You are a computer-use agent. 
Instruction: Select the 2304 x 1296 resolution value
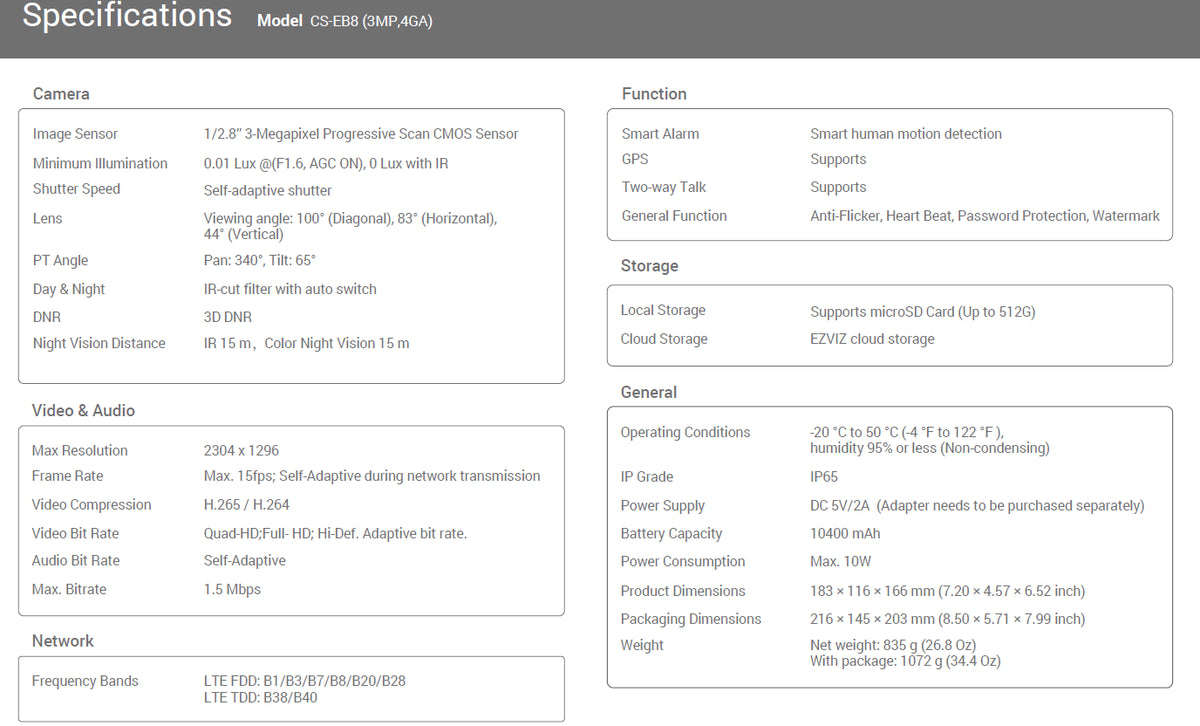pyautogui.click(x=241, y=451)
